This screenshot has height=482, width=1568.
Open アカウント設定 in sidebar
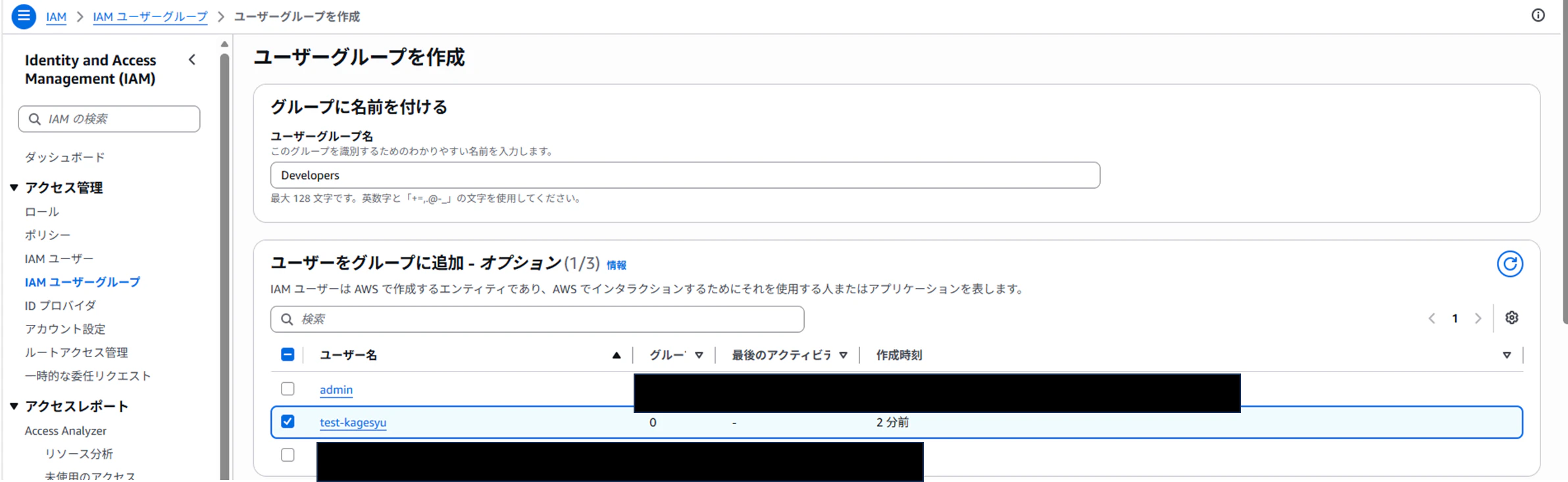click(x=65, y=329)
